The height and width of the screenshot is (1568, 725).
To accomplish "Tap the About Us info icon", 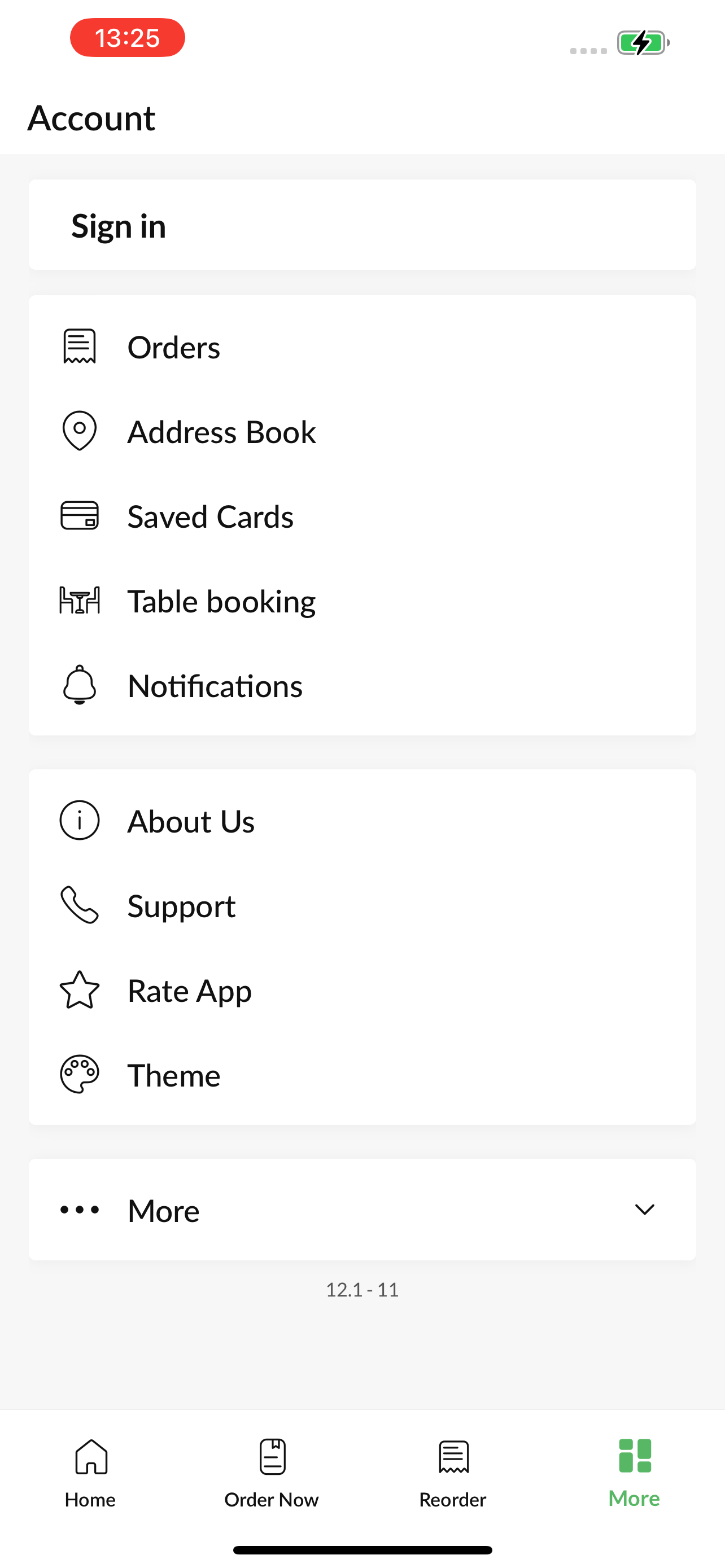I will (80, 820).
